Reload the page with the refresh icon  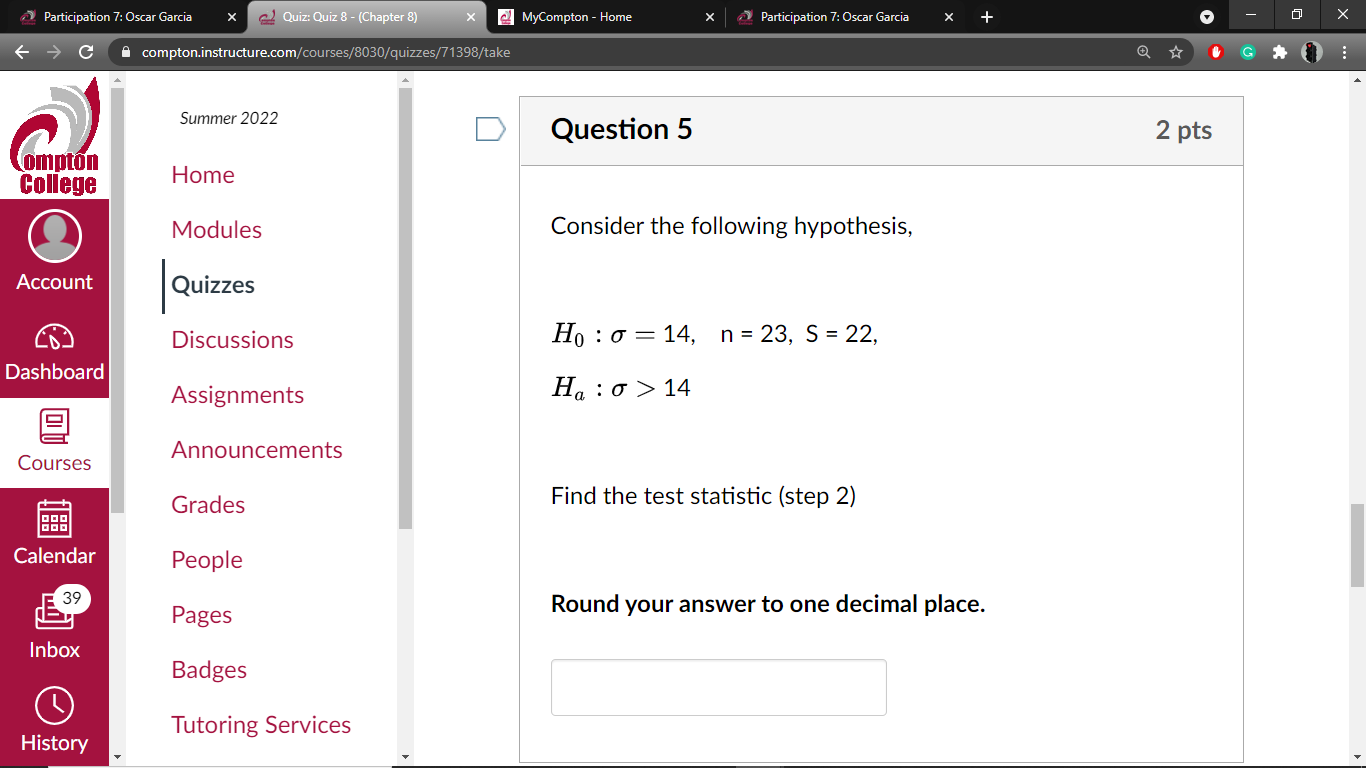click(86, 52)
